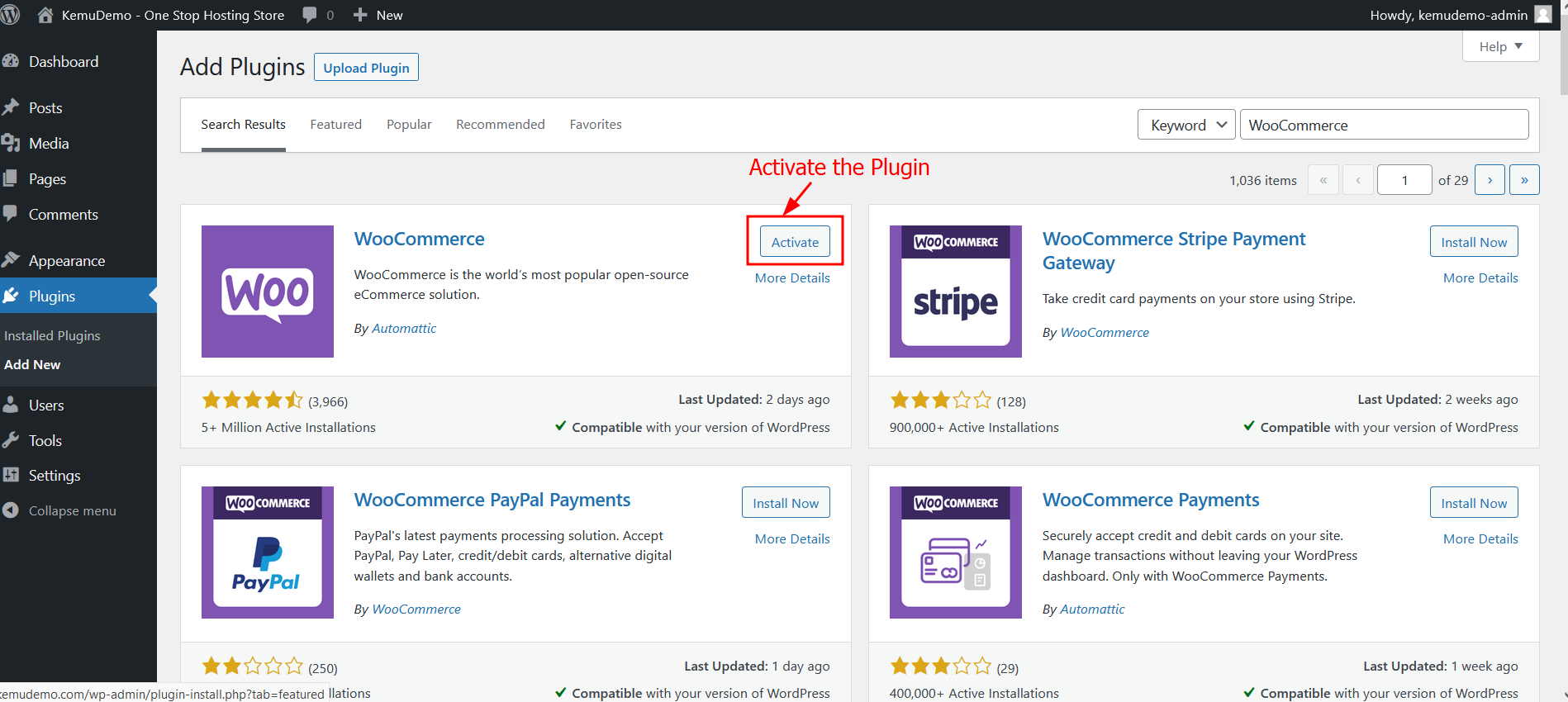Click the PayPal Payments plugin thumbnail
The height and width of the screenshot is (702, 1568).
click(268, 553)
